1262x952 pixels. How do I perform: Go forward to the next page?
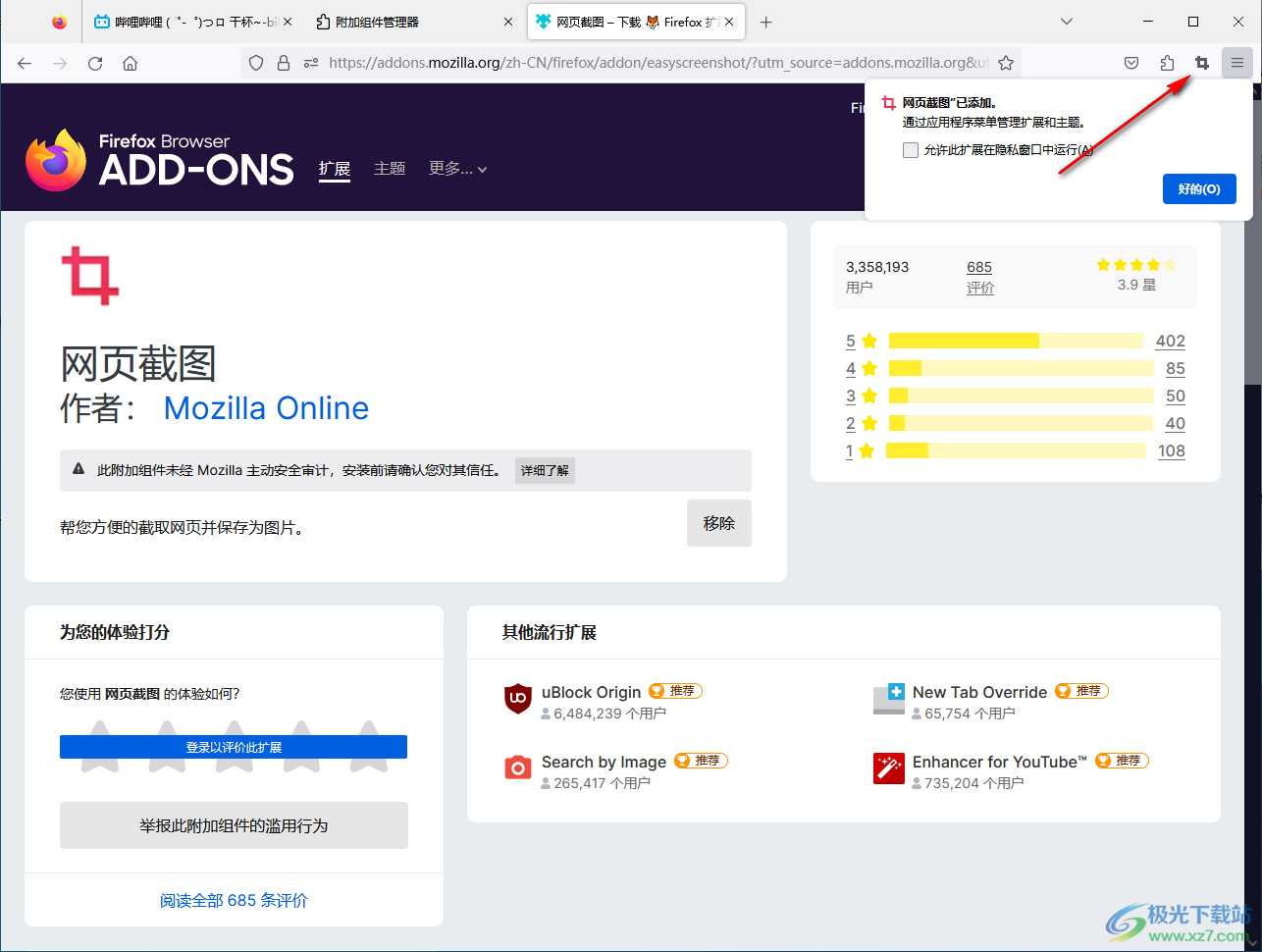(60, 63)
